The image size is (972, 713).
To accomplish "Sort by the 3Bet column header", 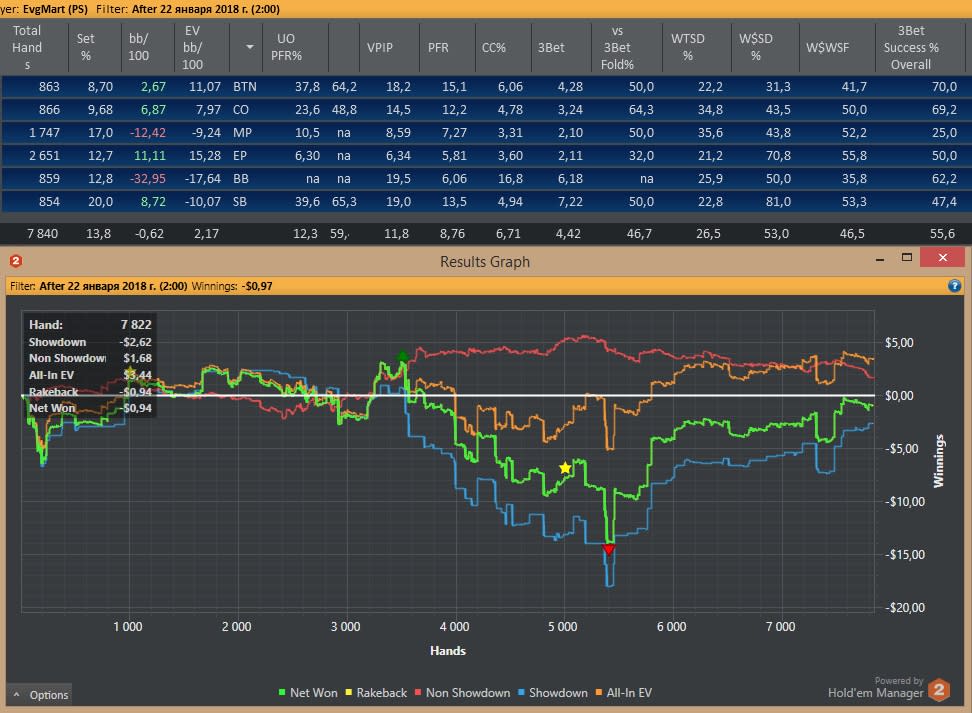I will coord(550,48).
